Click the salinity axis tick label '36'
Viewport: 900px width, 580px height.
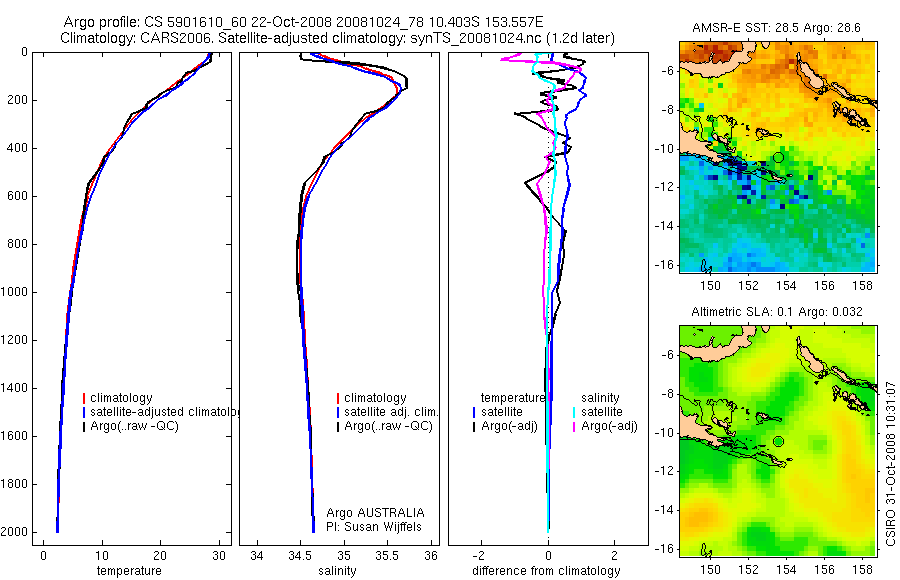click(430, 556)
